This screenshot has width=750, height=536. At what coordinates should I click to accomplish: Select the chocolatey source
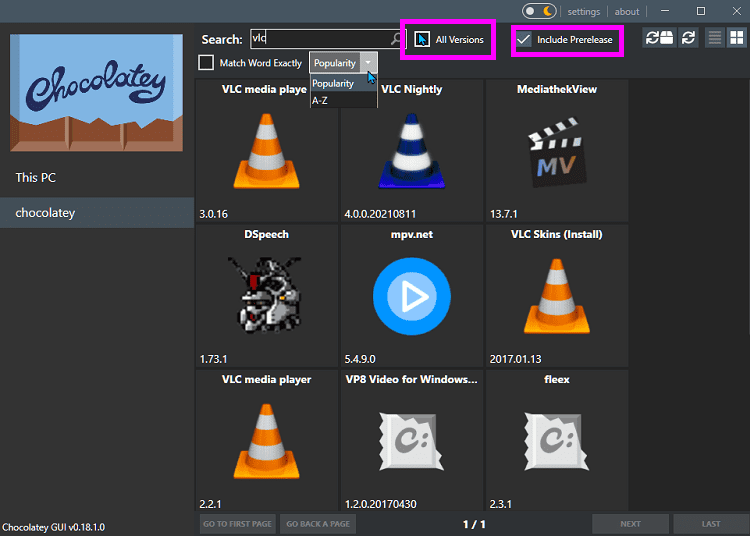pos(97,213)
